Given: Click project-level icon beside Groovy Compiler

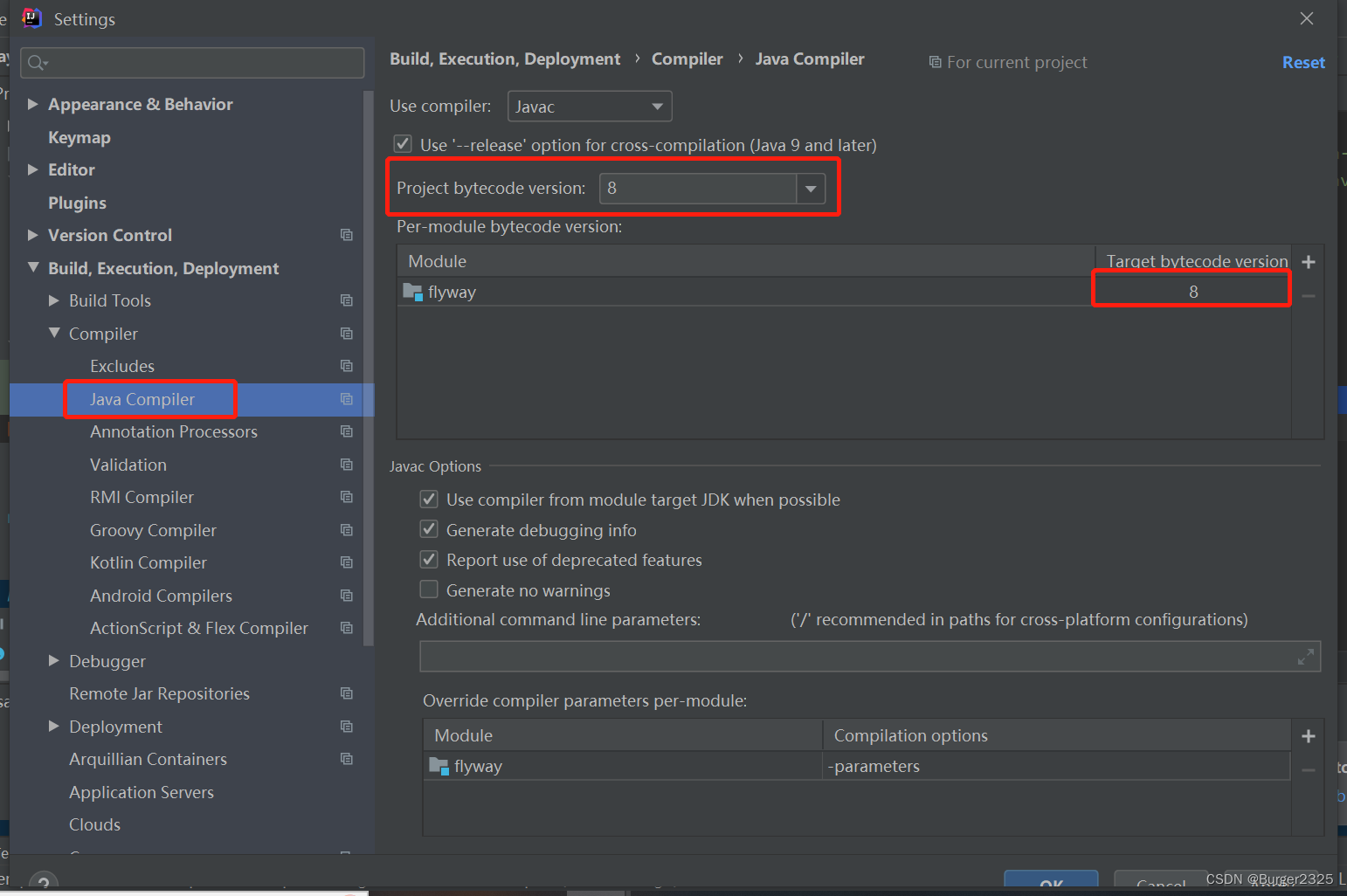Looking at the screenshot, I should pos(347,530).
